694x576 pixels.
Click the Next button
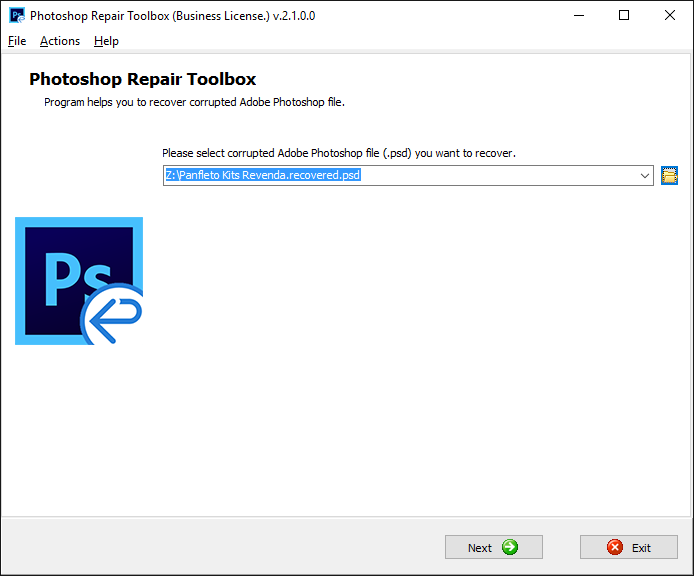point(494,547)
